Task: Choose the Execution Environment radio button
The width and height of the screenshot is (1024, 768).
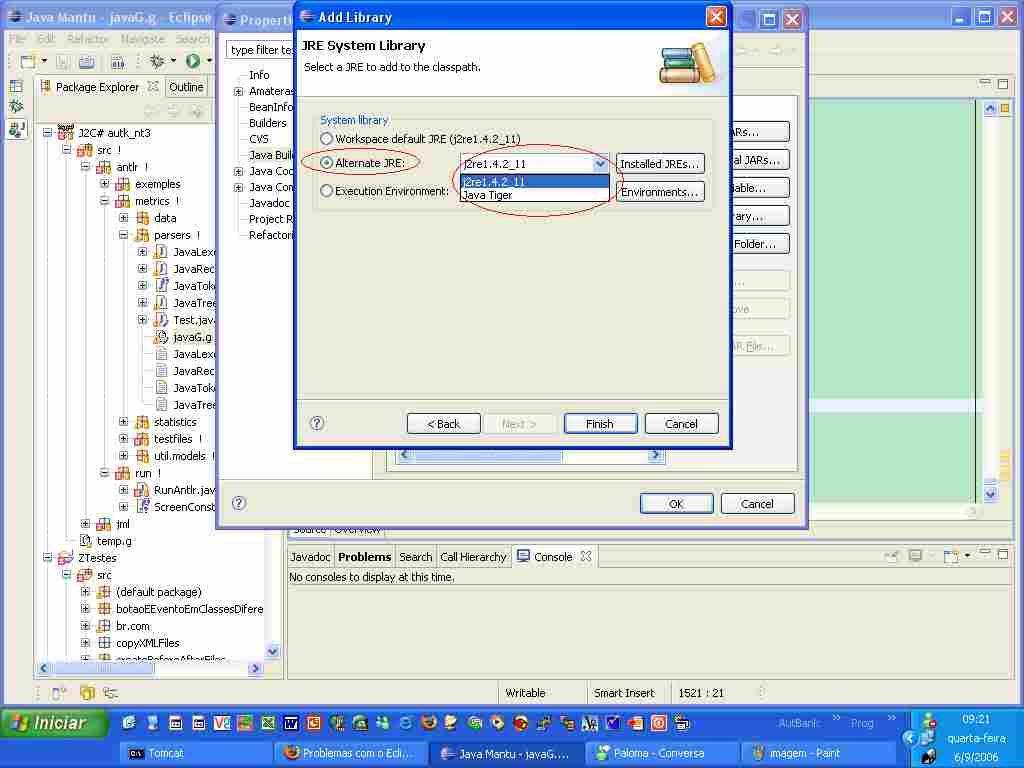Action: pos(326,191)
